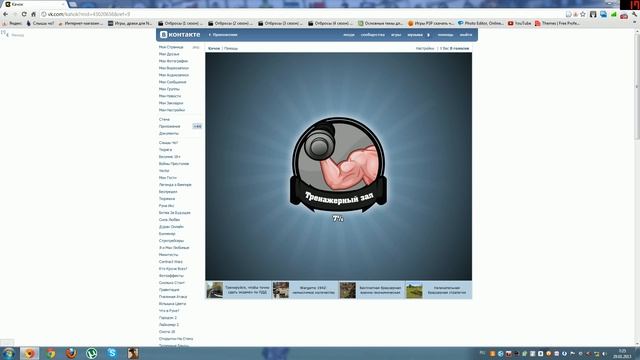The image size is (640, 360).
Task: Open the app's Настройки link
Action: tap(425, 49)
